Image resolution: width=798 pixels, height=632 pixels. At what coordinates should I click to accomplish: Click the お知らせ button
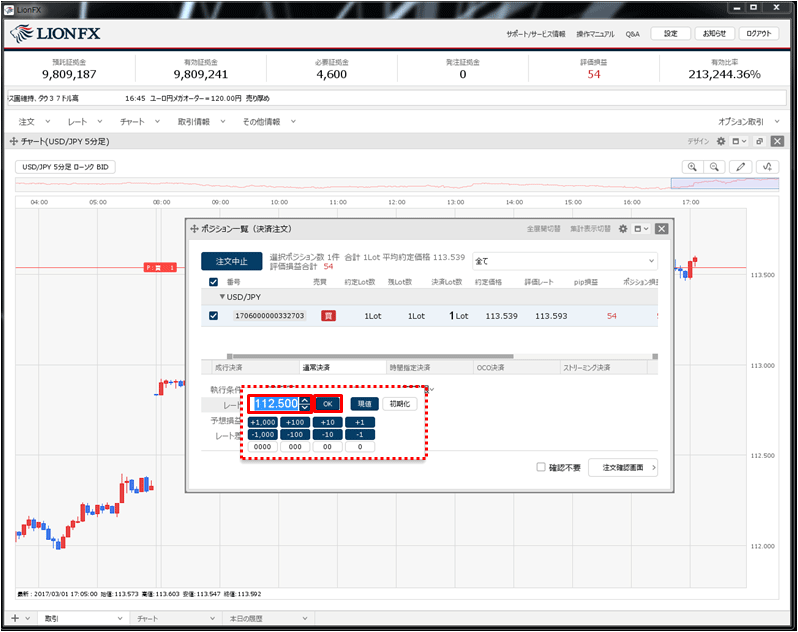tap(715, 34)
